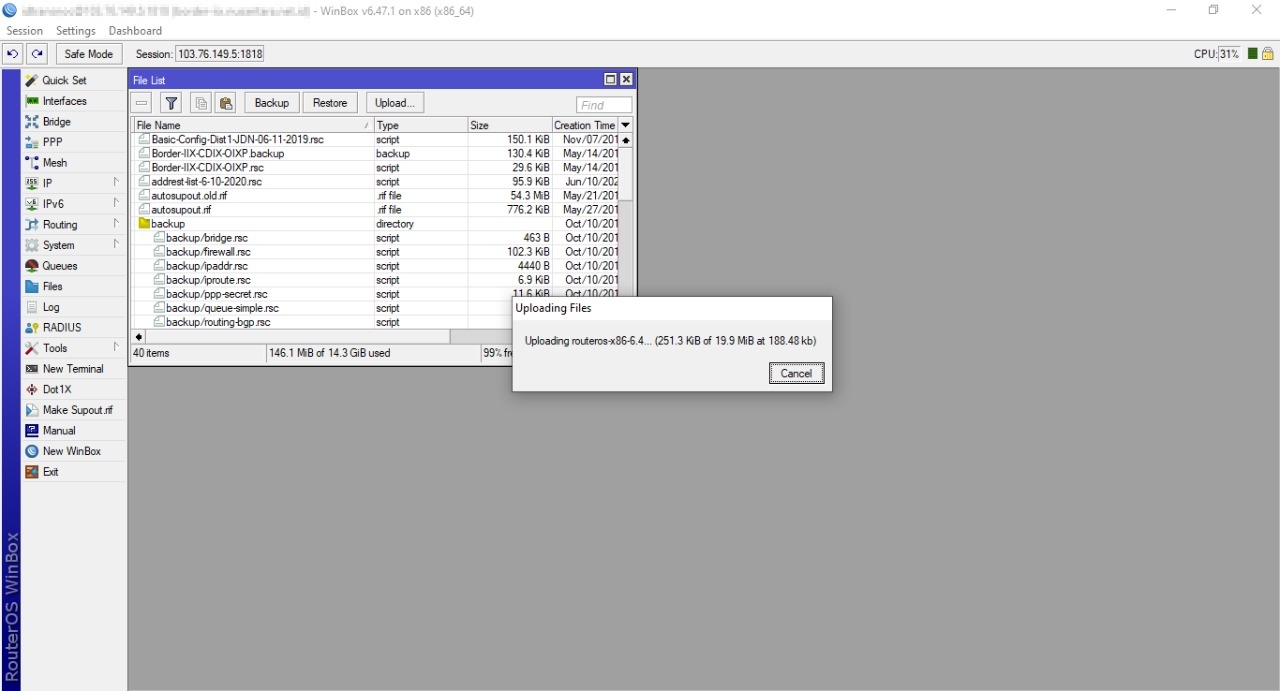The width and height of the screenshot is (1280, 691).
Task: Sort by Creation Time column header
Action: click(x=586, y=125)
